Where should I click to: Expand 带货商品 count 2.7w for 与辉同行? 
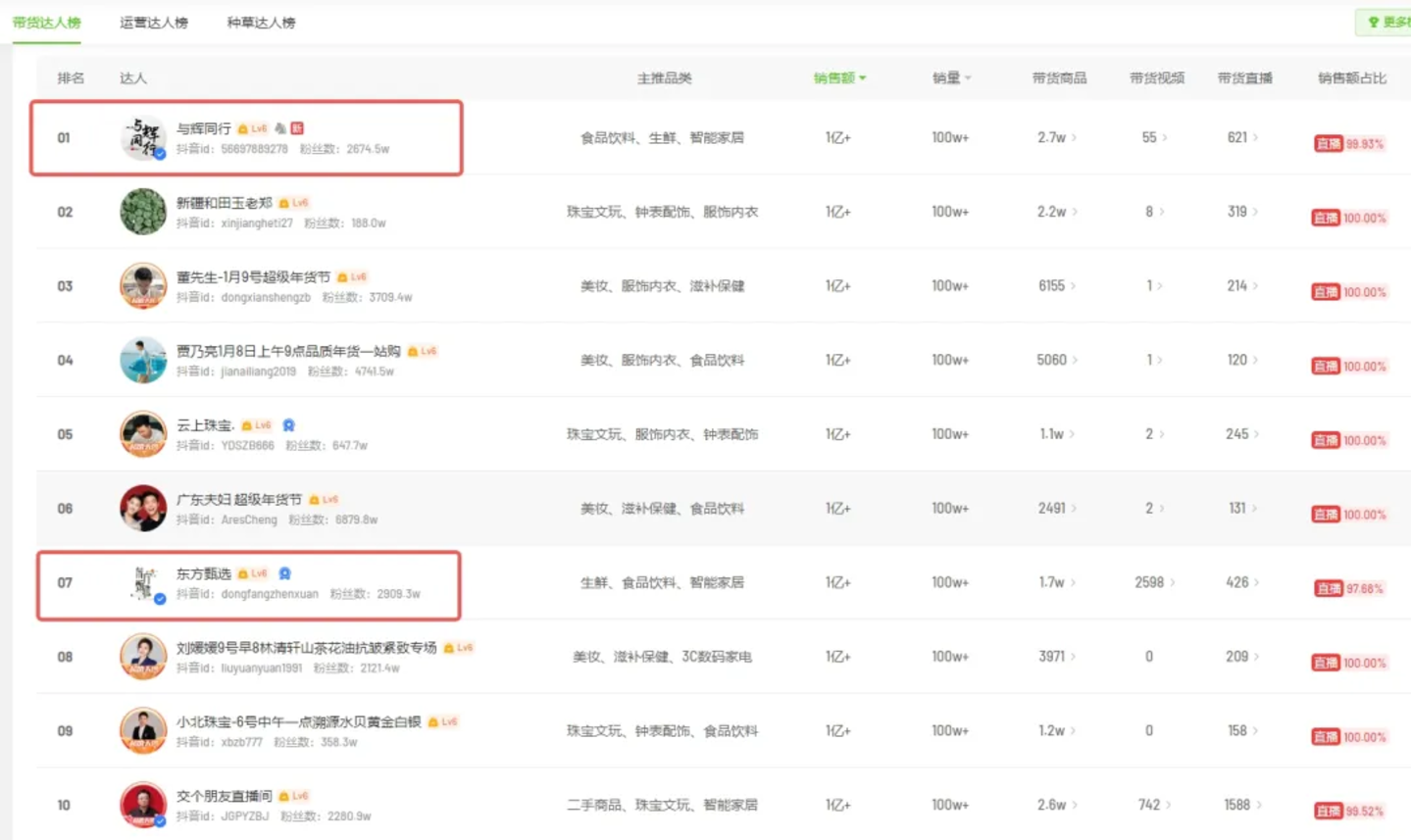coord(1057,138)
